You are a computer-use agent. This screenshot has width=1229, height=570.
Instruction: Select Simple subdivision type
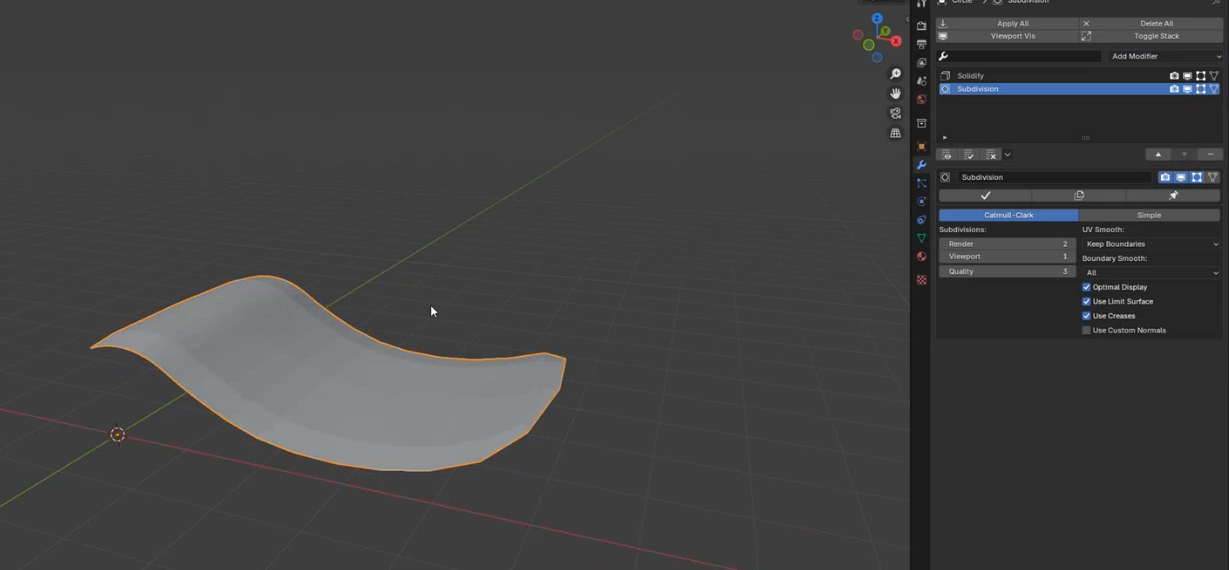[x=1149, y=215]
